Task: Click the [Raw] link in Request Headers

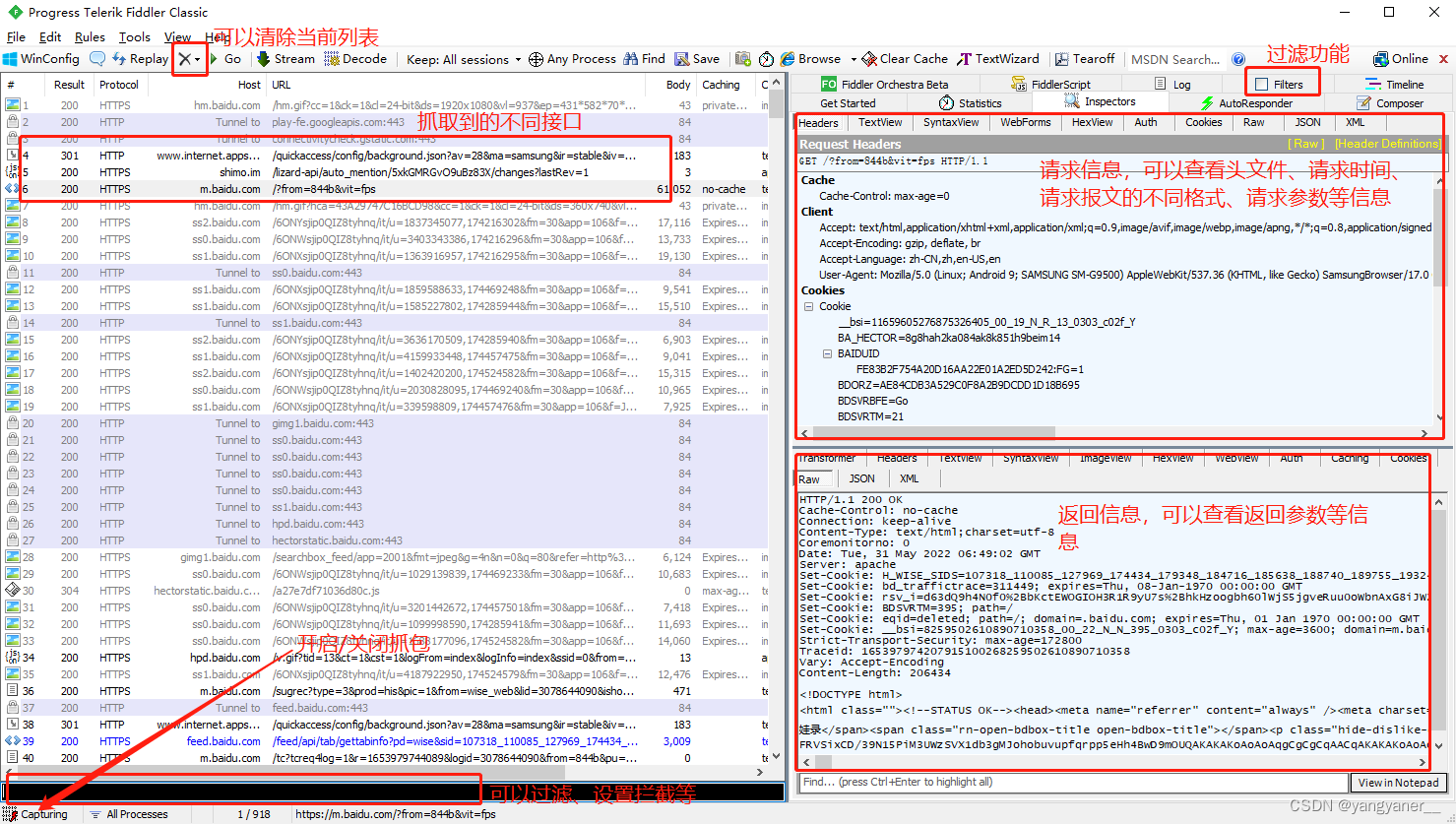Action: coord(1307,144)
